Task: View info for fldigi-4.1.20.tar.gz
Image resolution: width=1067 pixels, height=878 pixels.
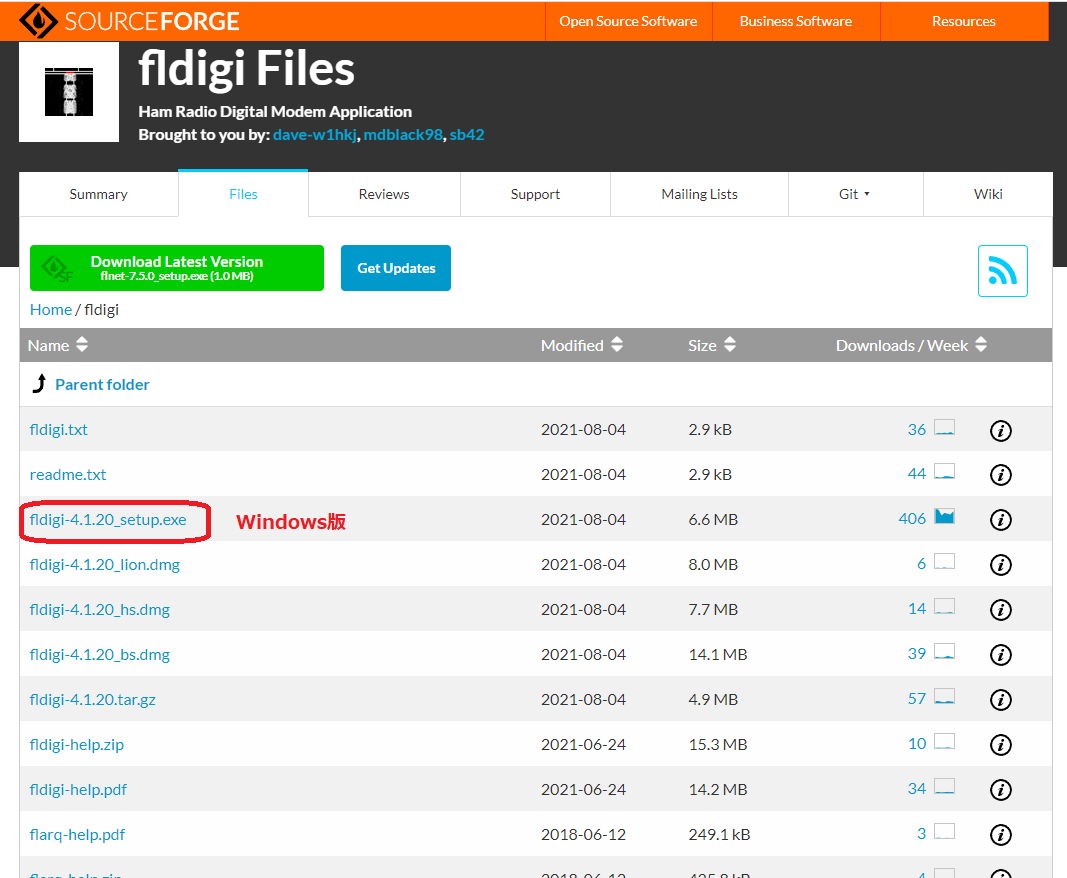Action: point(1000,700)
